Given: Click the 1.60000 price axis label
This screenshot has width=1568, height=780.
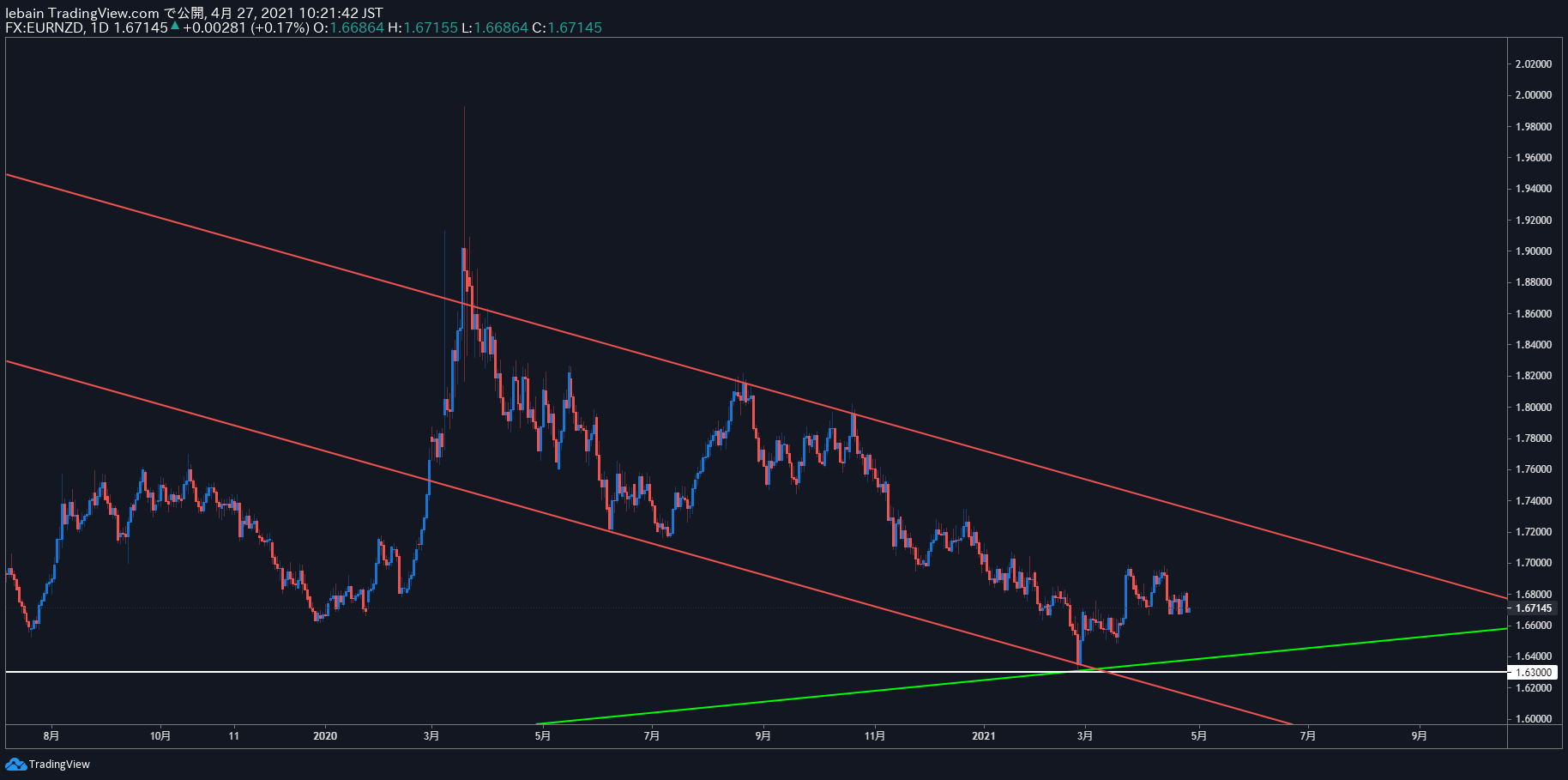Looking at the screenshot, I should coord(1533,719).
